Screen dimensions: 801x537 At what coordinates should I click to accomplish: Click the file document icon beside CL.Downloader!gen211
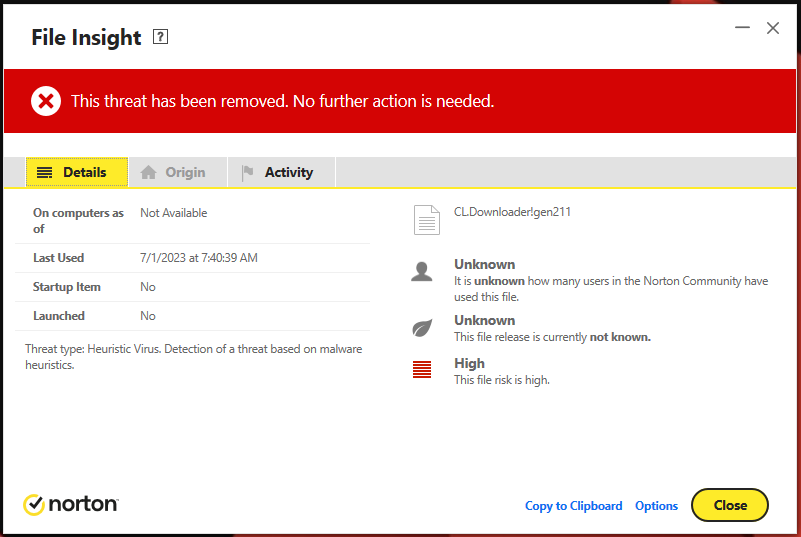click(427, 220)
